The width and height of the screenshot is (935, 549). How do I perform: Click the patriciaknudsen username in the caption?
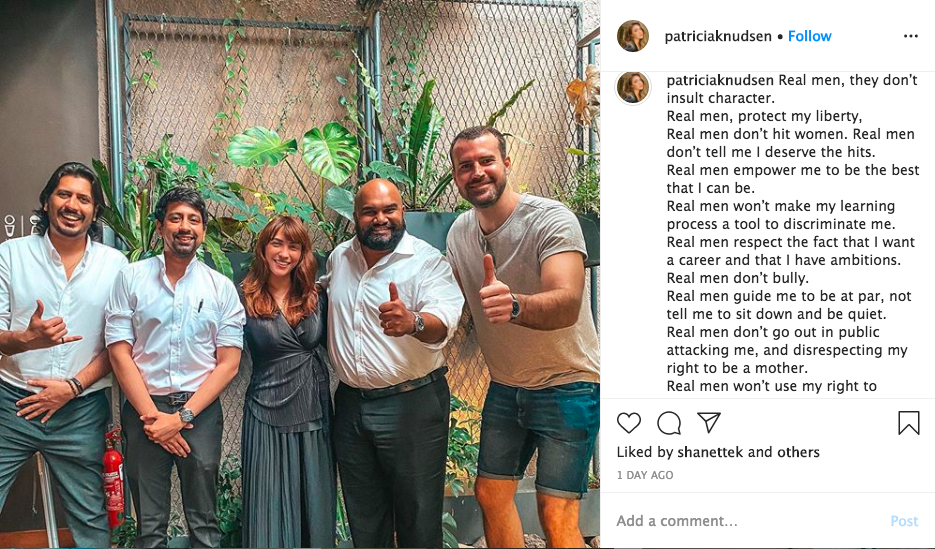720,80
